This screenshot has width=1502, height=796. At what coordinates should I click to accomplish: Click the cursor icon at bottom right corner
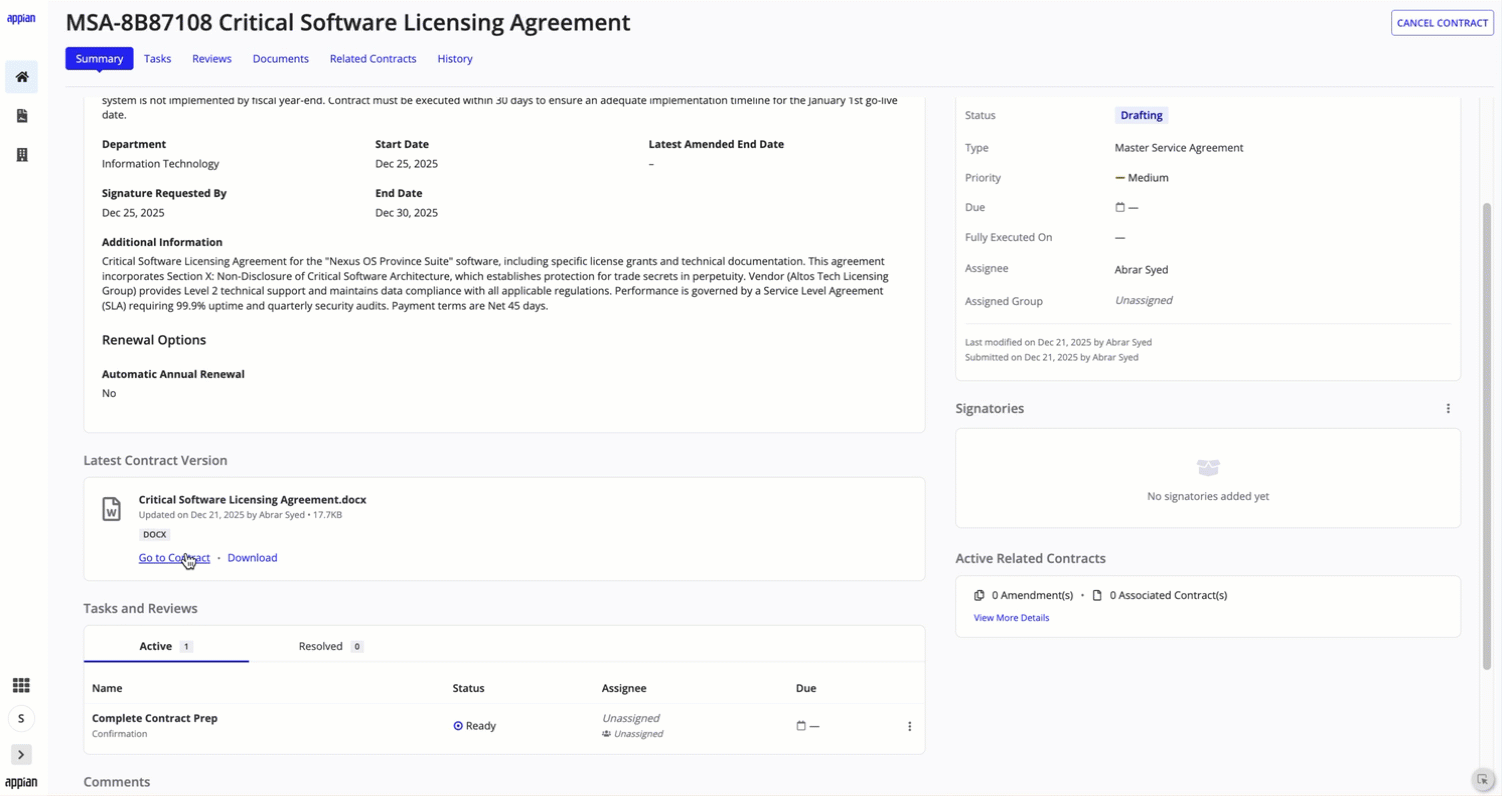pos(1483,780)
